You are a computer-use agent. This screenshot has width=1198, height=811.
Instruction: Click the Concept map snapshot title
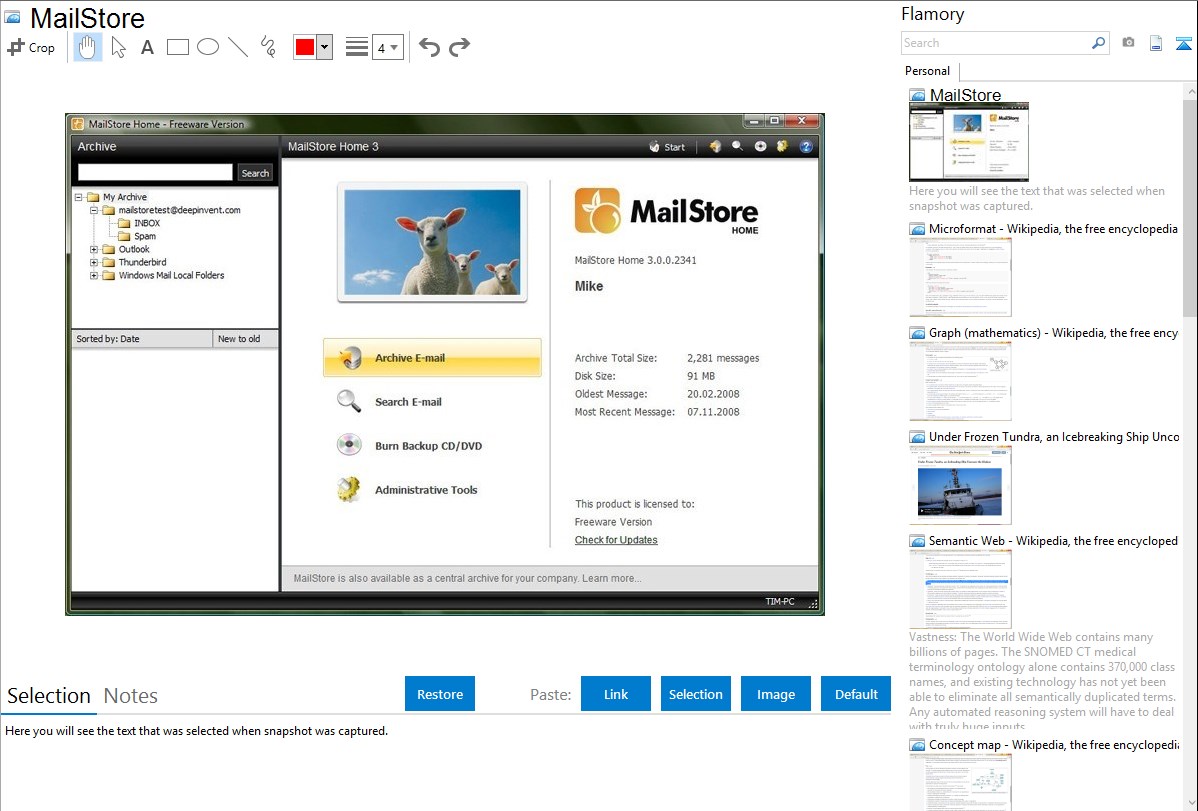point(1054,745)
